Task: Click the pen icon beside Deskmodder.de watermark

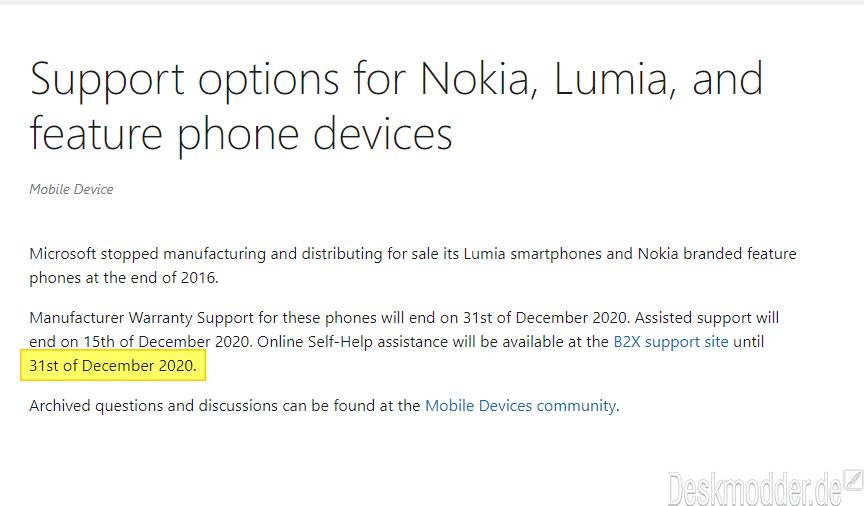Action: (854, 480)
